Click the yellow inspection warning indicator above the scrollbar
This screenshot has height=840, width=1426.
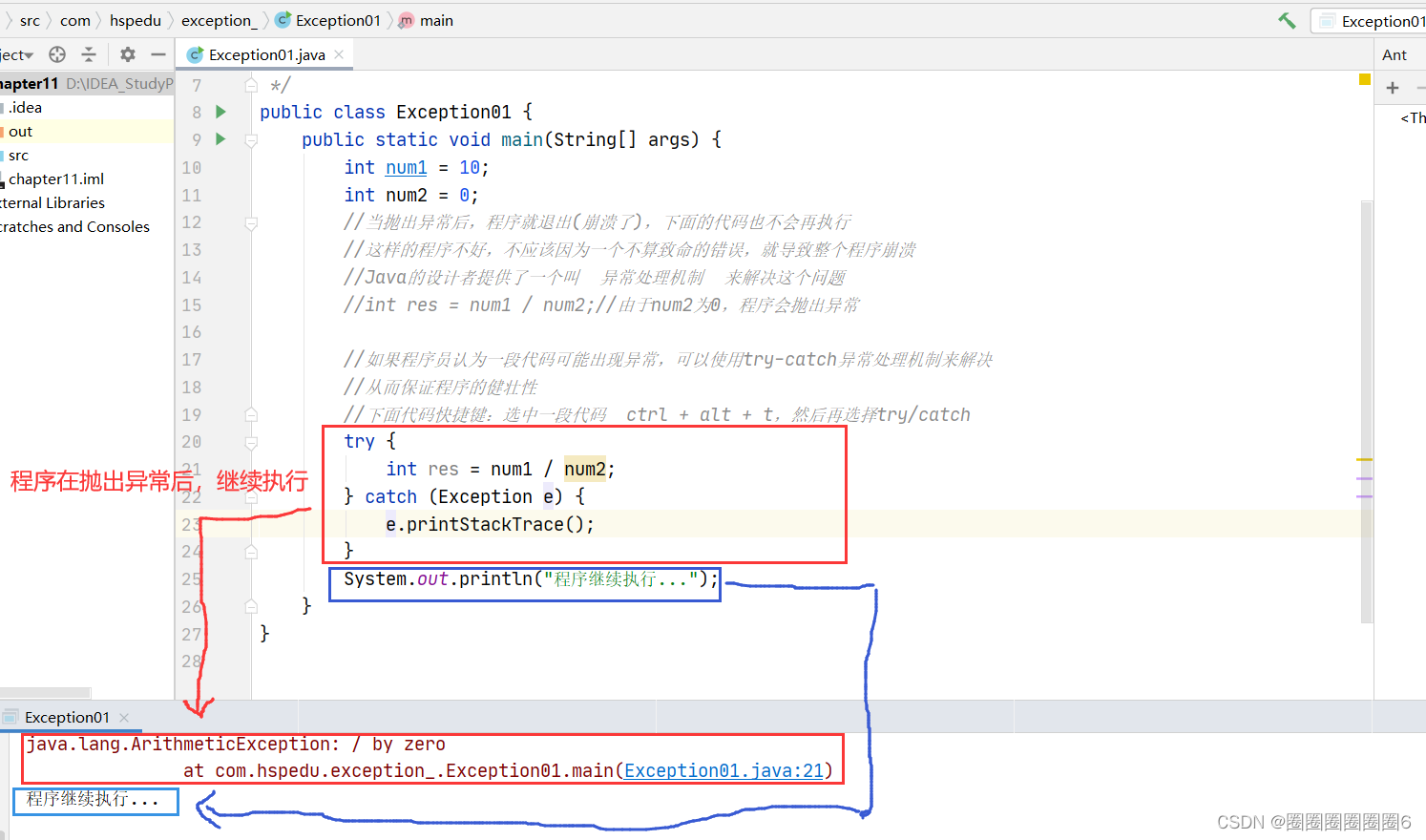tap(1365, 79)
